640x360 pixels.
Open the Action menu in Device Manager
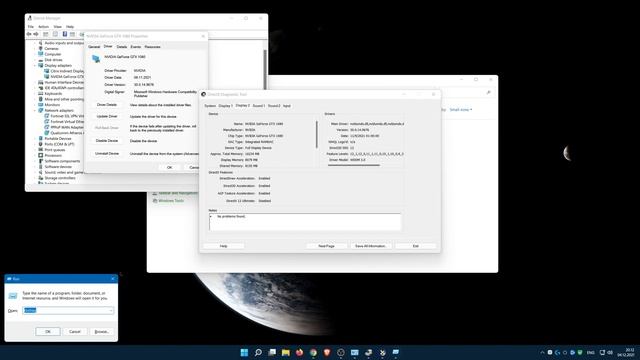(43, 27)
